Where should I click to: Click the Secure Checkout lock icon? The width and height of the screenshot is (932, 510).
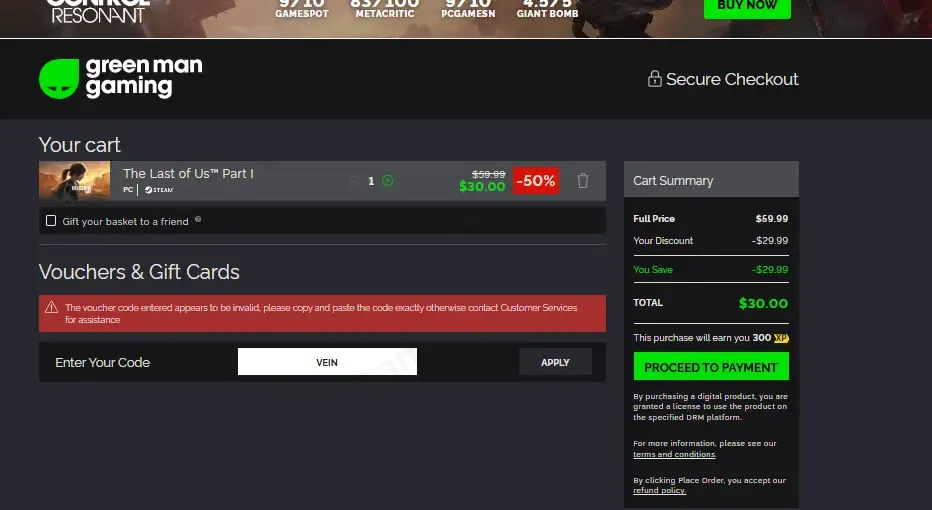654,78
